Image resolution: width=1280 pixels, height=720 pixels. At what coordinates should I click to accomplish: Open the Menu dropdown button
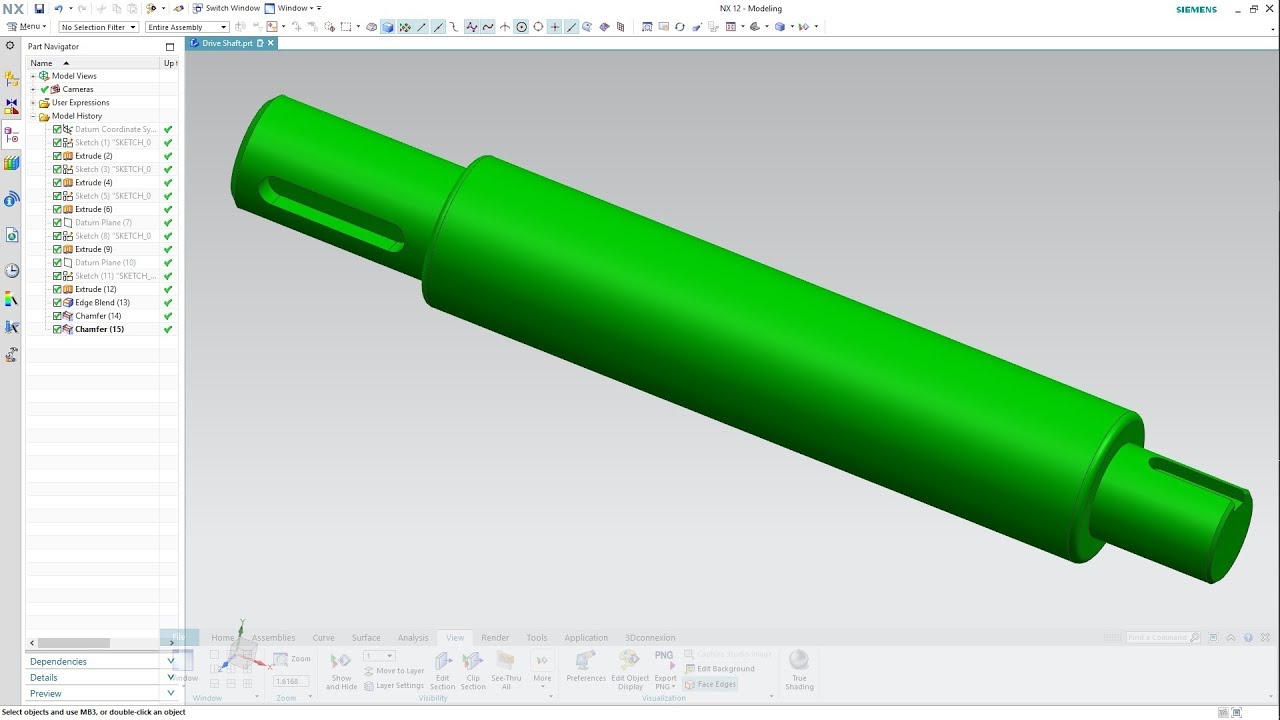pos(26,26)
